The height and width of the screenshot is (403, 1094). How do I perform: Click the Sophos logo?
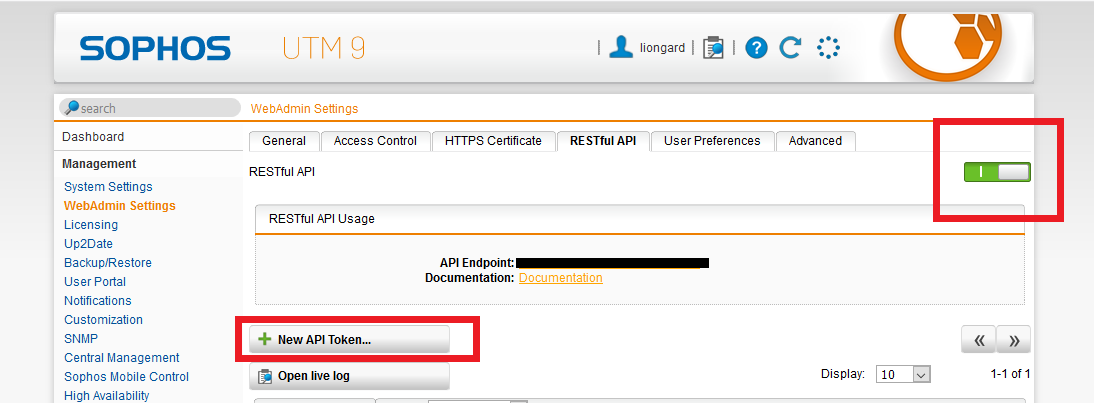155,48
